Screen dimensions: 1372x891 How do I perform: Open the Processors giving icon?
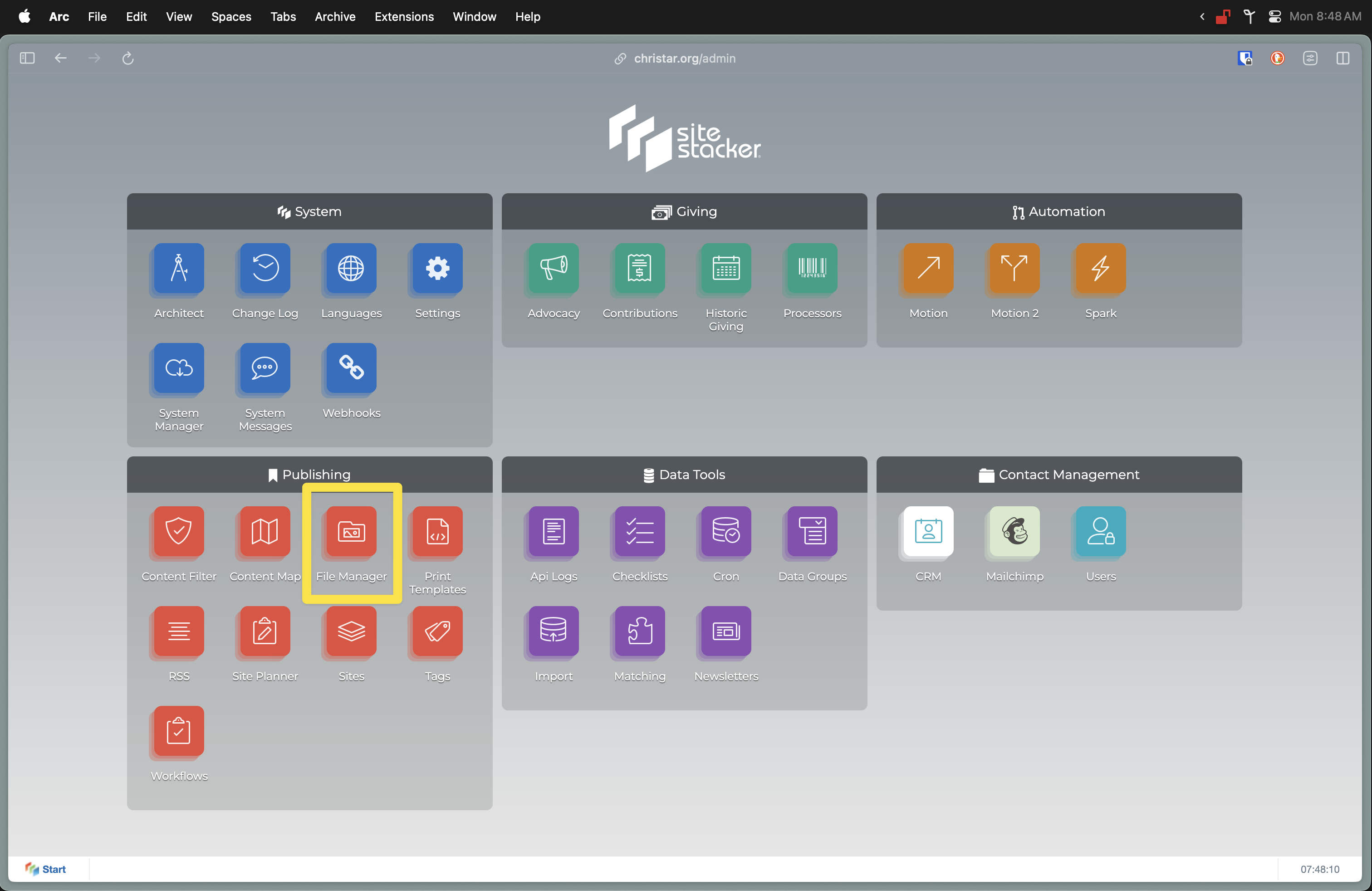click(812, 268)
